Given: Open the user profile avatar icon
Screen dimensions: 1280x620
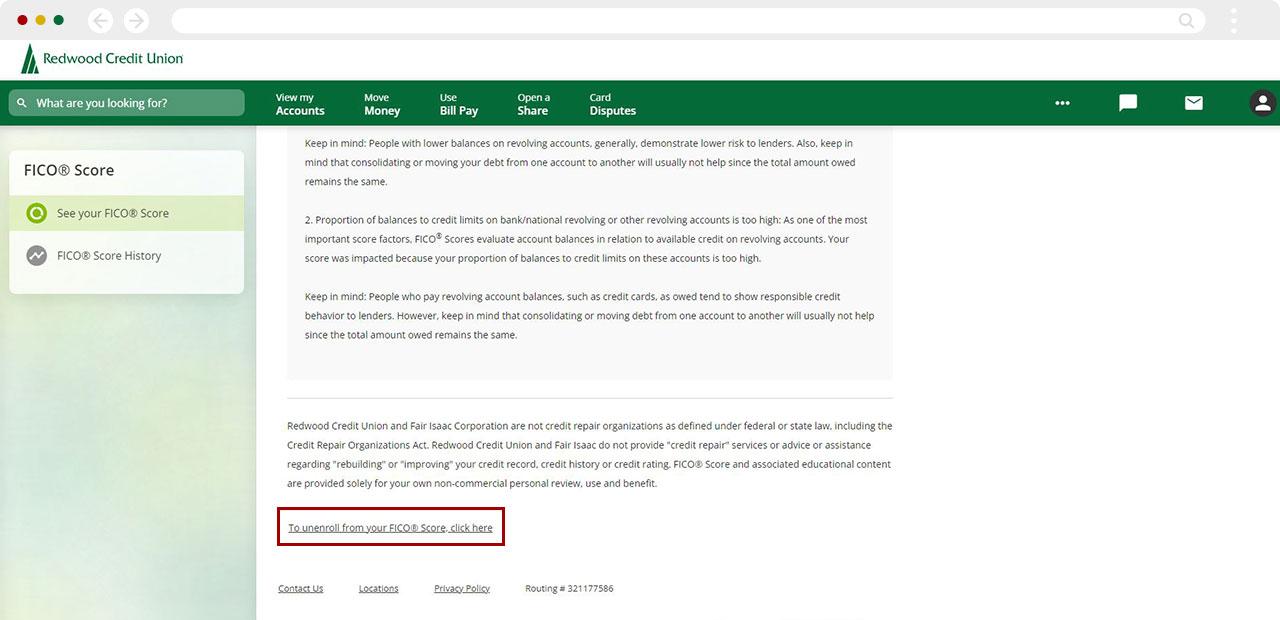Looking at the screenshot, I should point(1262,103).
